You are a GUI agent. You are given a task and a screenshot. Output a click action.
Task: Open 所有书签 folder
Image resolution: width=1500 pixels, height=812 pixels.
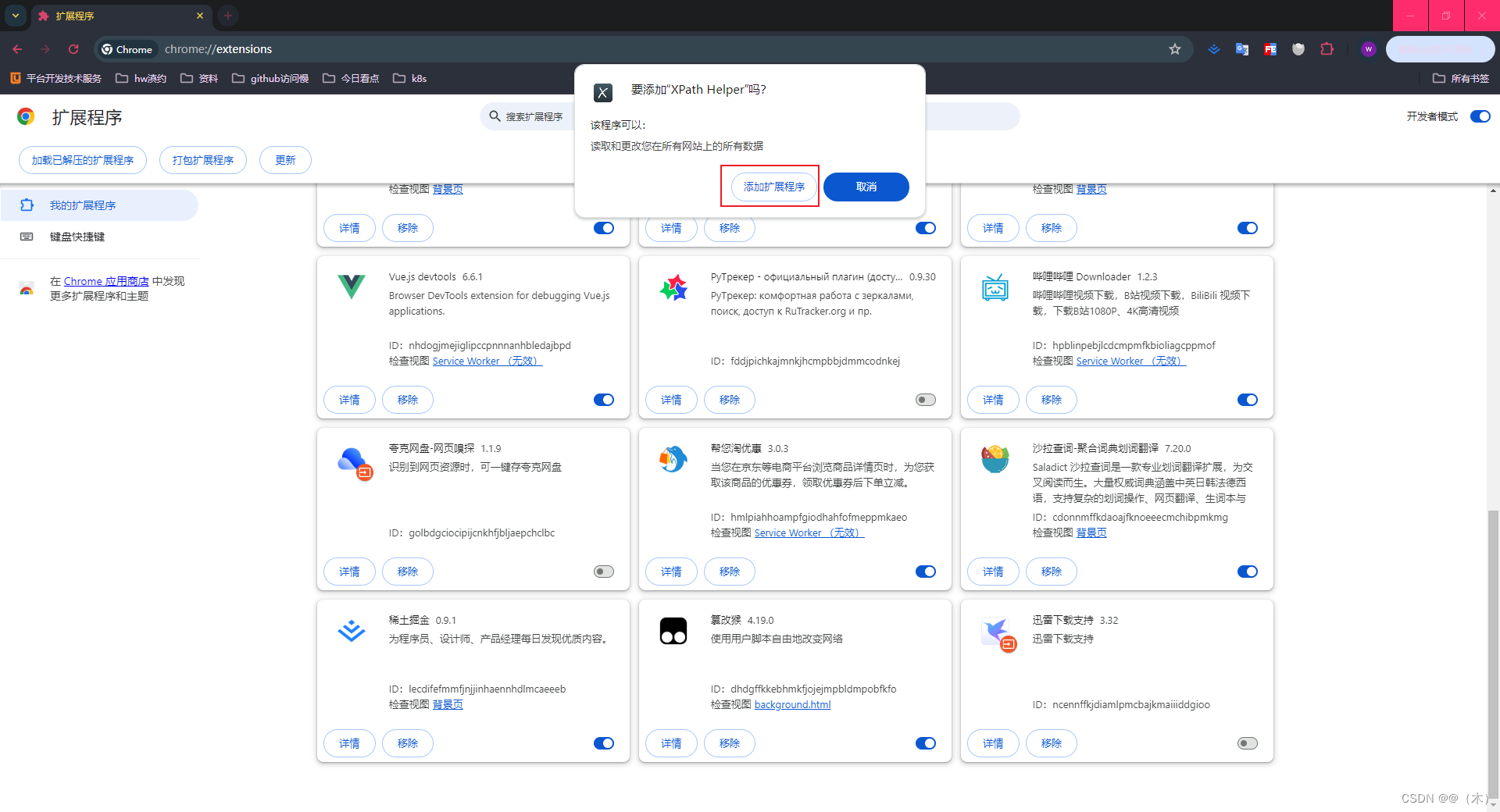(1461, 78)
